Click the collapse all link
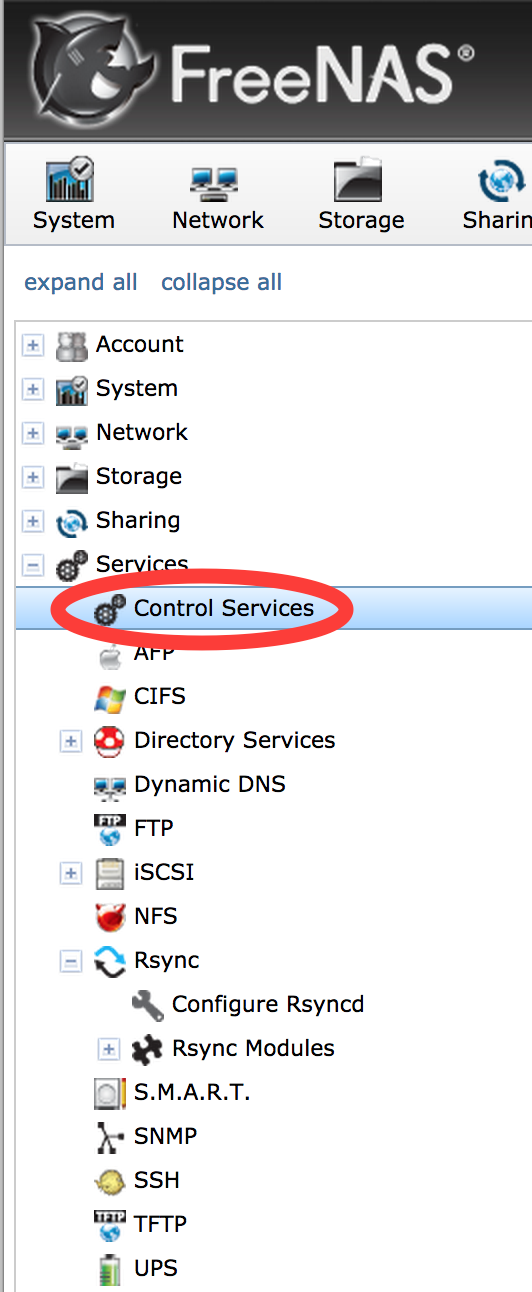 coord(222,282)
